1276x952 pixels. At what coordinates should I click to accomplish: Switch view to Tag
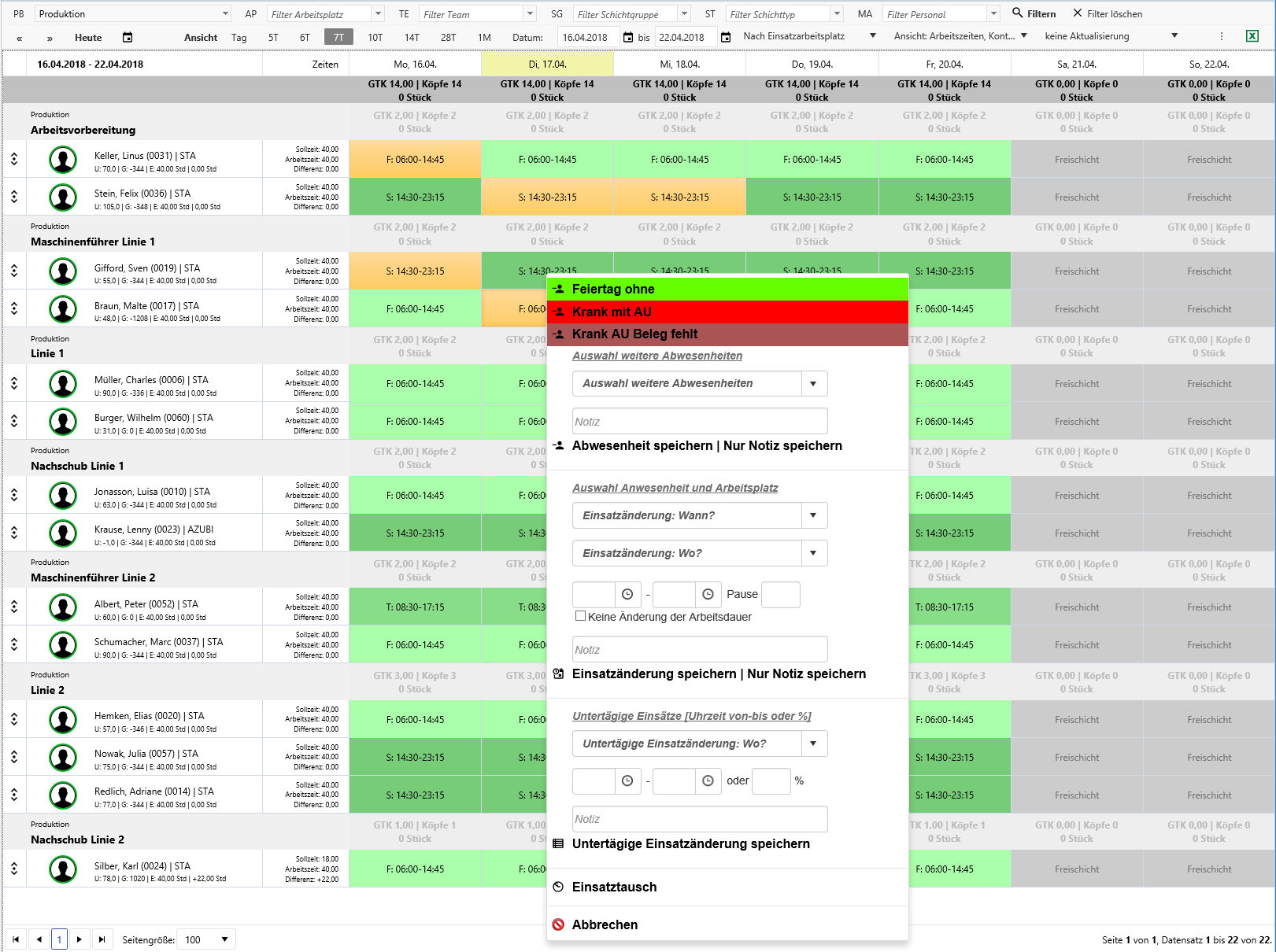pyautogui.click(x=239, y=37)
